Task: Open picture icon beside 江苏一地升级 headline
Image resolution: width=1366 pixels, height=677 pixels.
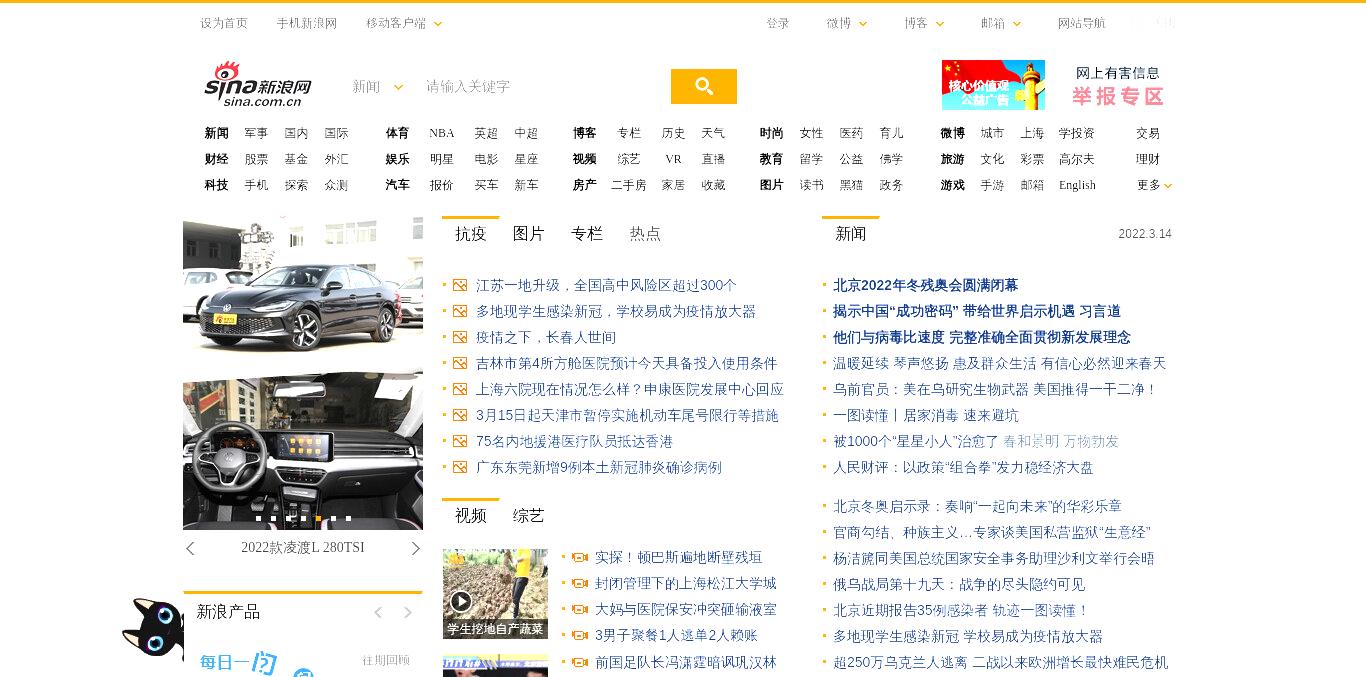Action: [x=460, y=285]
